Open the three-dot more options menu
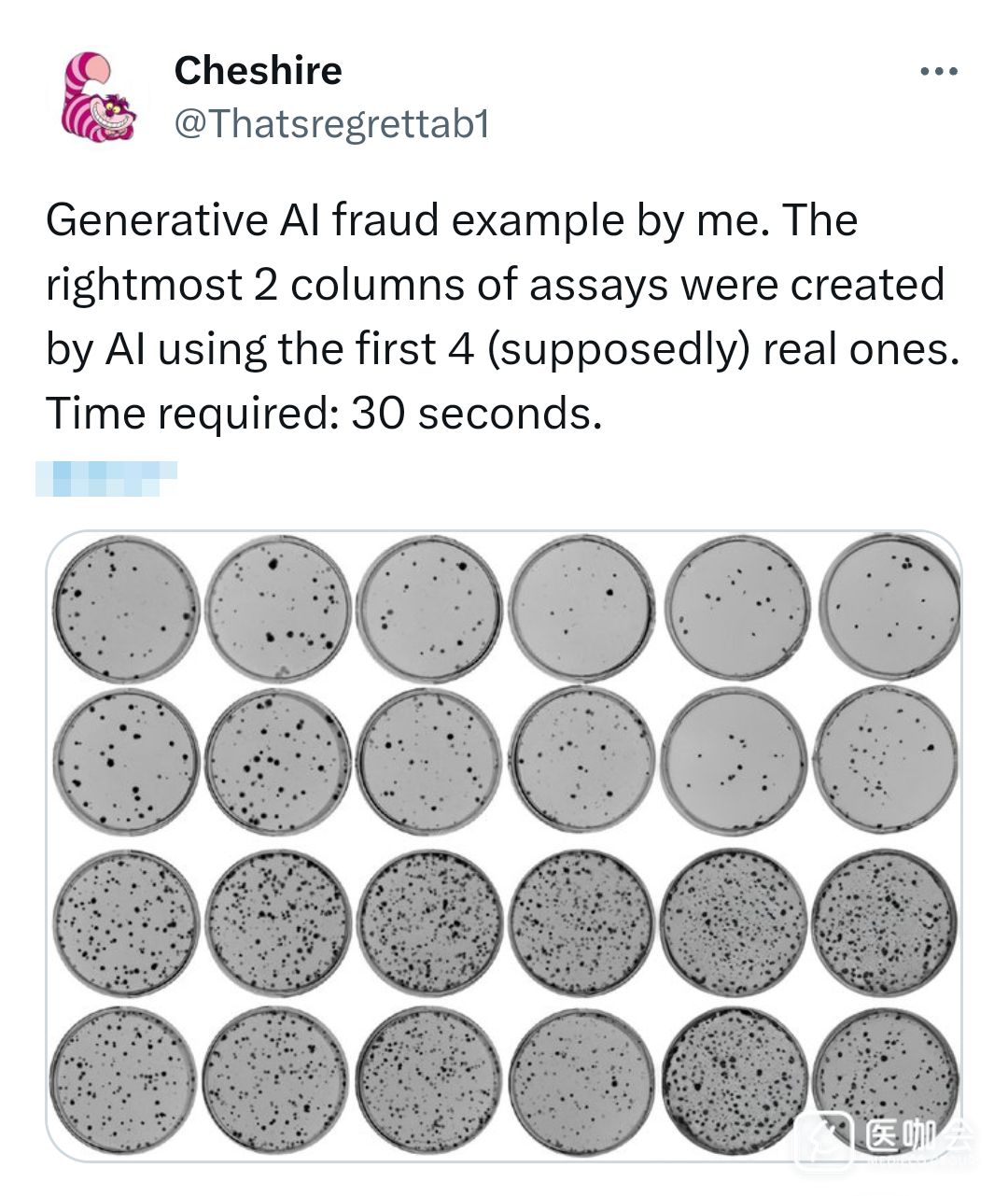The width and height of the screenshot is (1008, 1196). pos(938,72)
